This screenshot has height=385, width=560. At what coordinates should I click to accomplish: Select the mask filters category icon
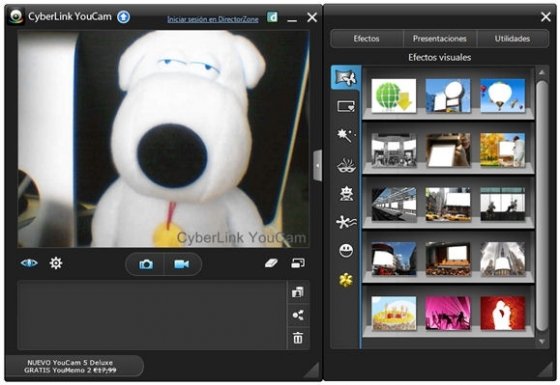pos(346,165)
